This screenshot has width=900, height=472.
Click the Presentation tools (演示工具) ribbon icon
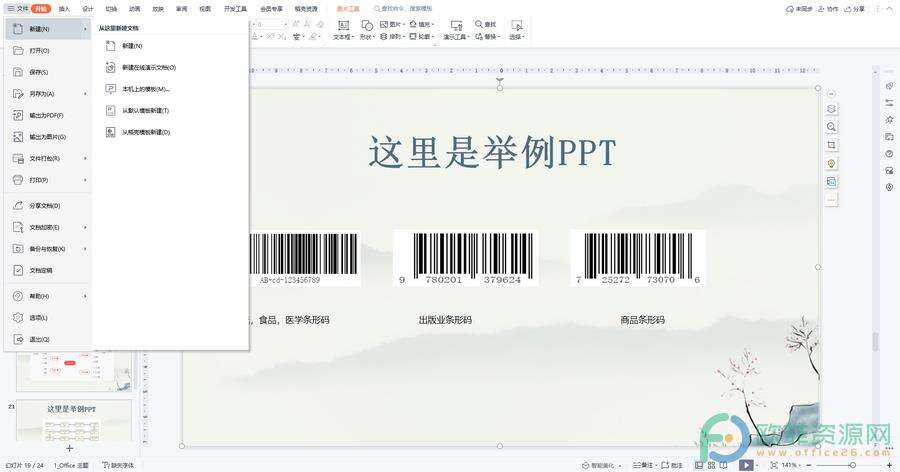coord(456,25)
